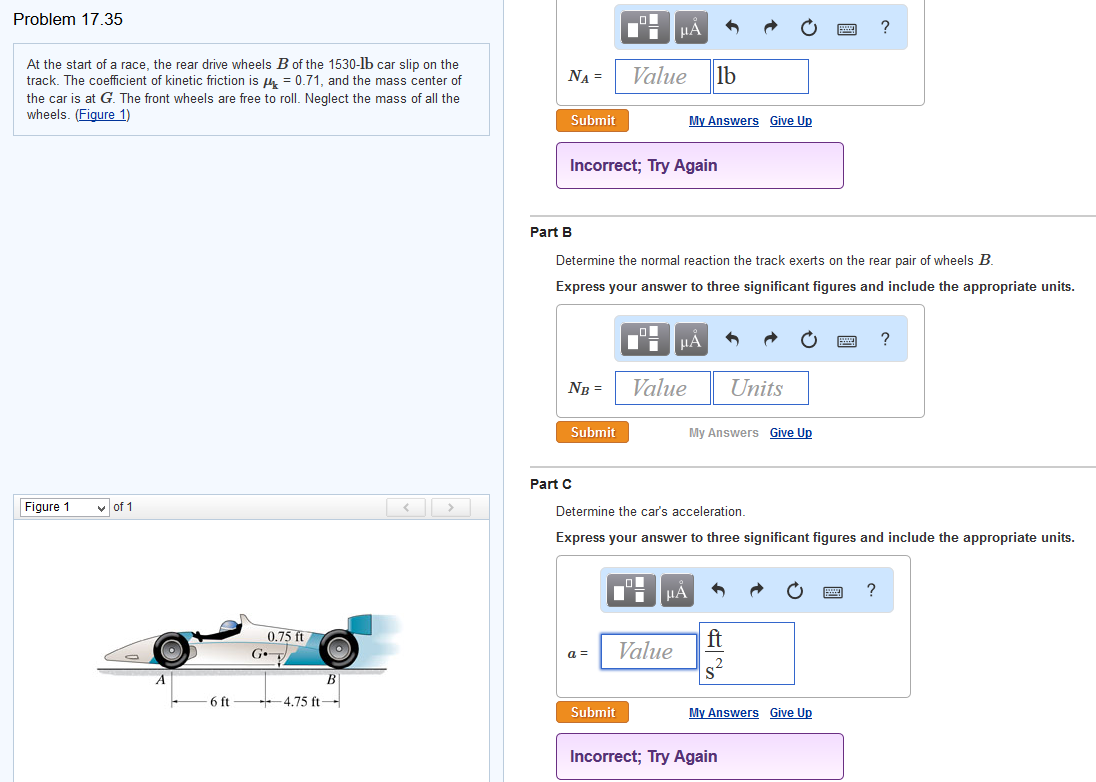
Task: Click the previous figure chevron button
Action: coord(405,507)
